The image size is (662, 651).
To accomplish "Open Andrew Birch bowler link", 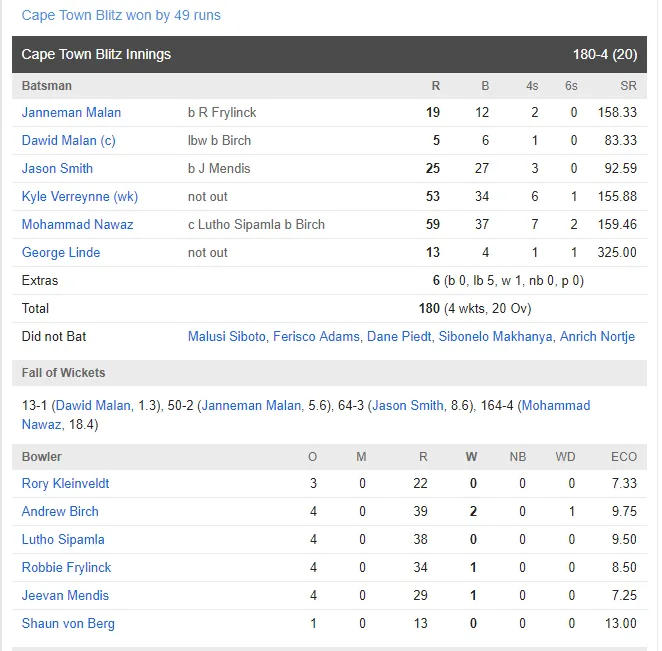I will 60,511.
